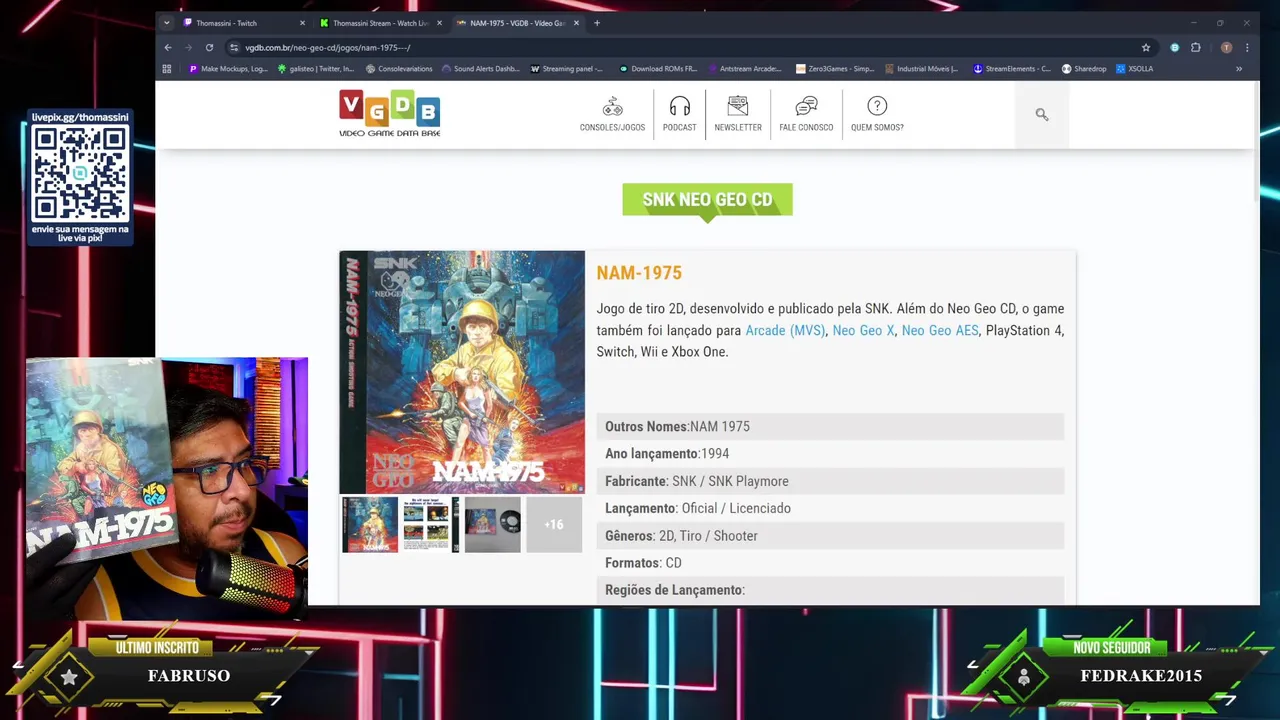Open the Chrome profile avatar

[x=1226, y=47]
